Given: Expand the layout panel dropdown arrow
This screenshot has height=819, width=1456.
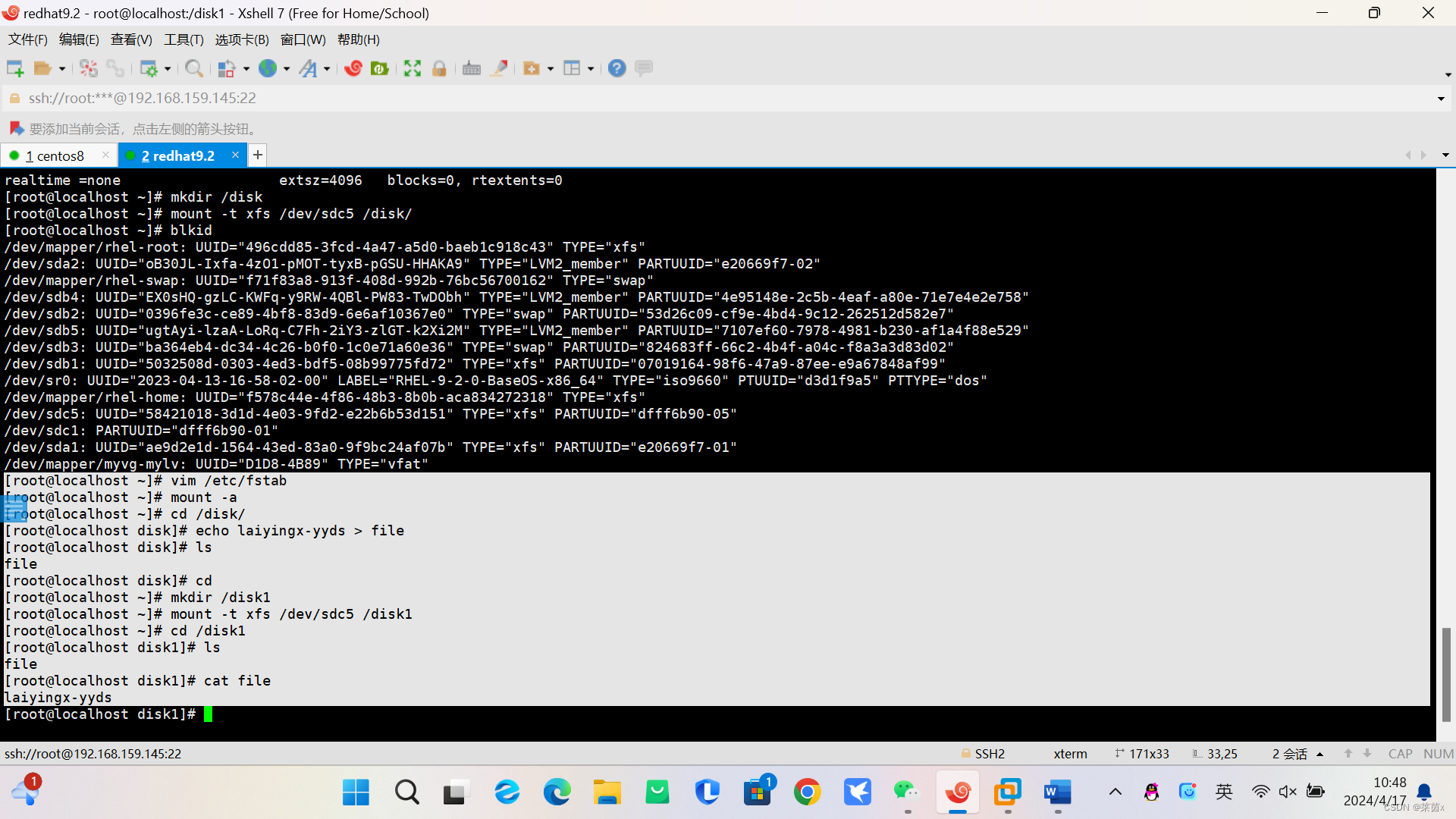Looking at the screenshot, I should click(x=591, y=69).
